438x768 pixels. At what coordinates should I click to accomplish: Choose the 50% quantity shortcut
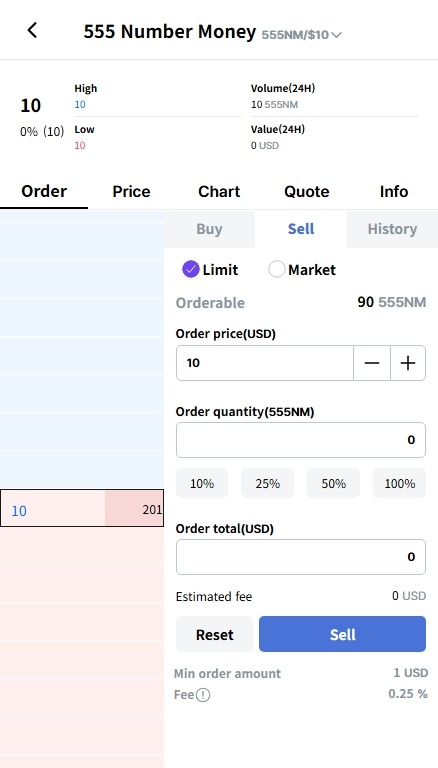(334, 483)
